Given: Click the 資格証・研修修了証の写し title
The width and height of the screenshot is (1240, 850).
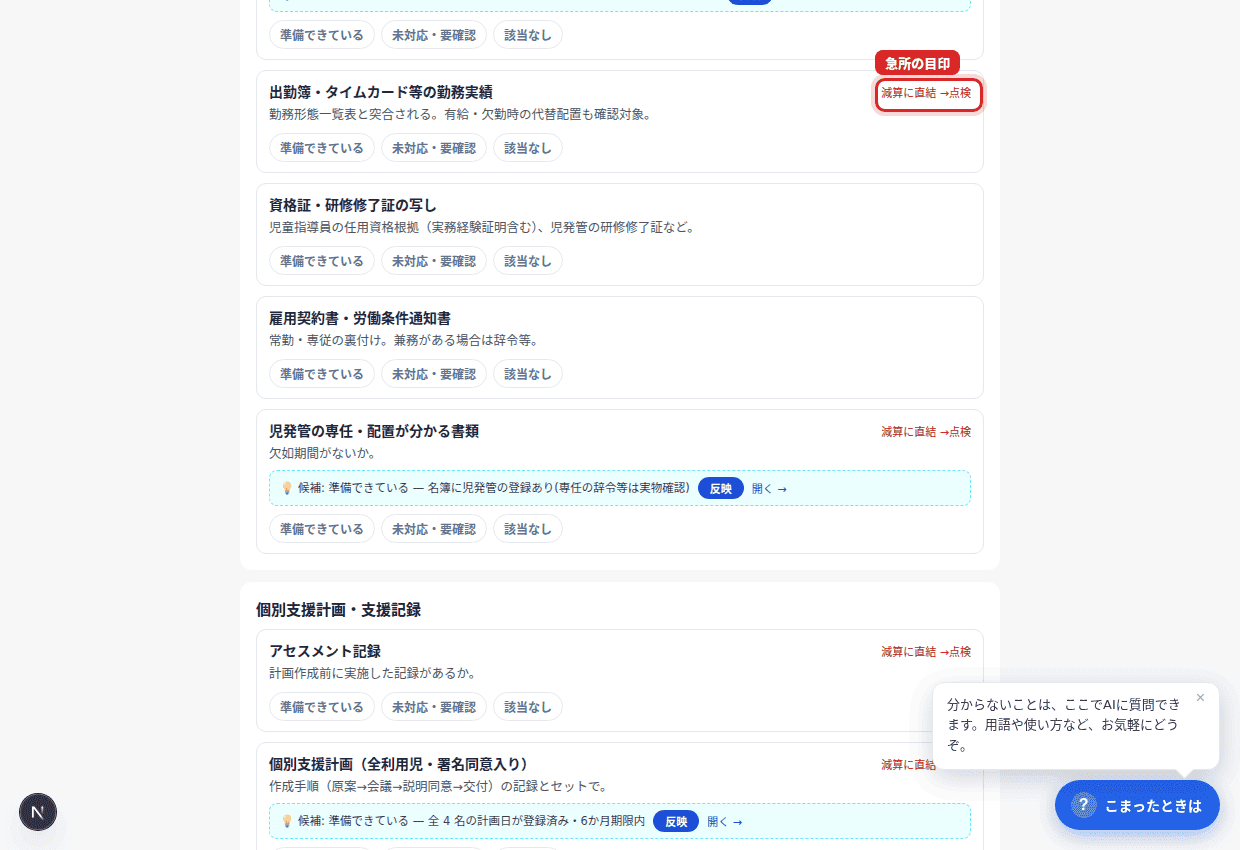Looking at the screenshot, I should pyautogui.click(x=353, y=205).
